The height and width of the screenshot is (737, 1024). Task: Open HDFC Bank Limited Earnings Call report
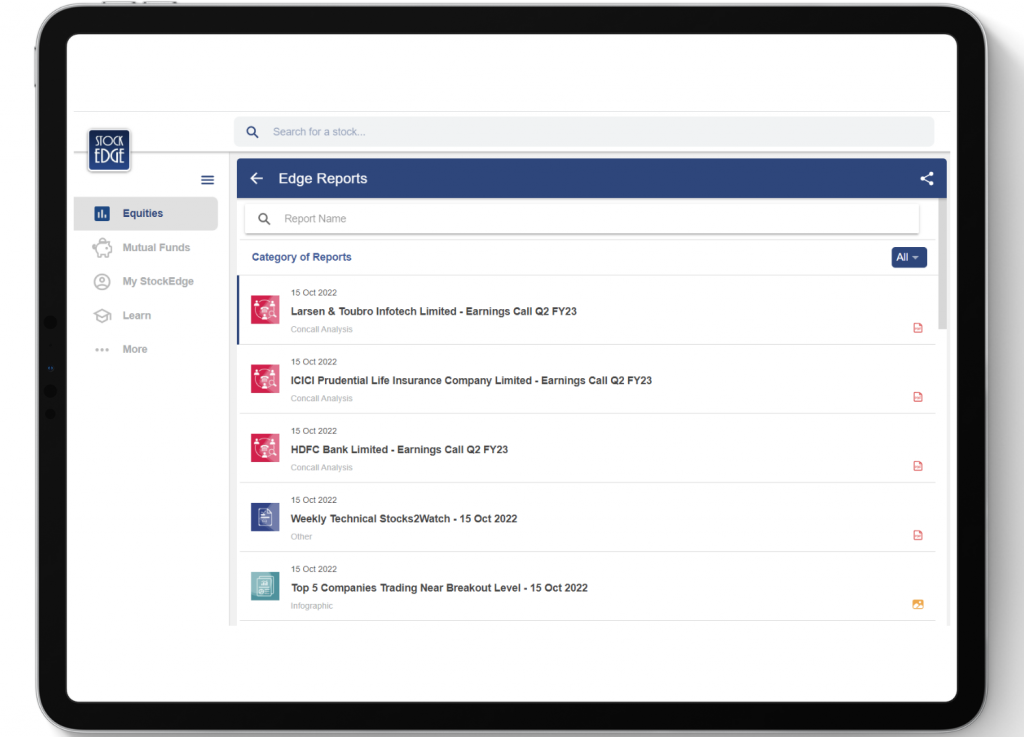(x=587, y=448)
